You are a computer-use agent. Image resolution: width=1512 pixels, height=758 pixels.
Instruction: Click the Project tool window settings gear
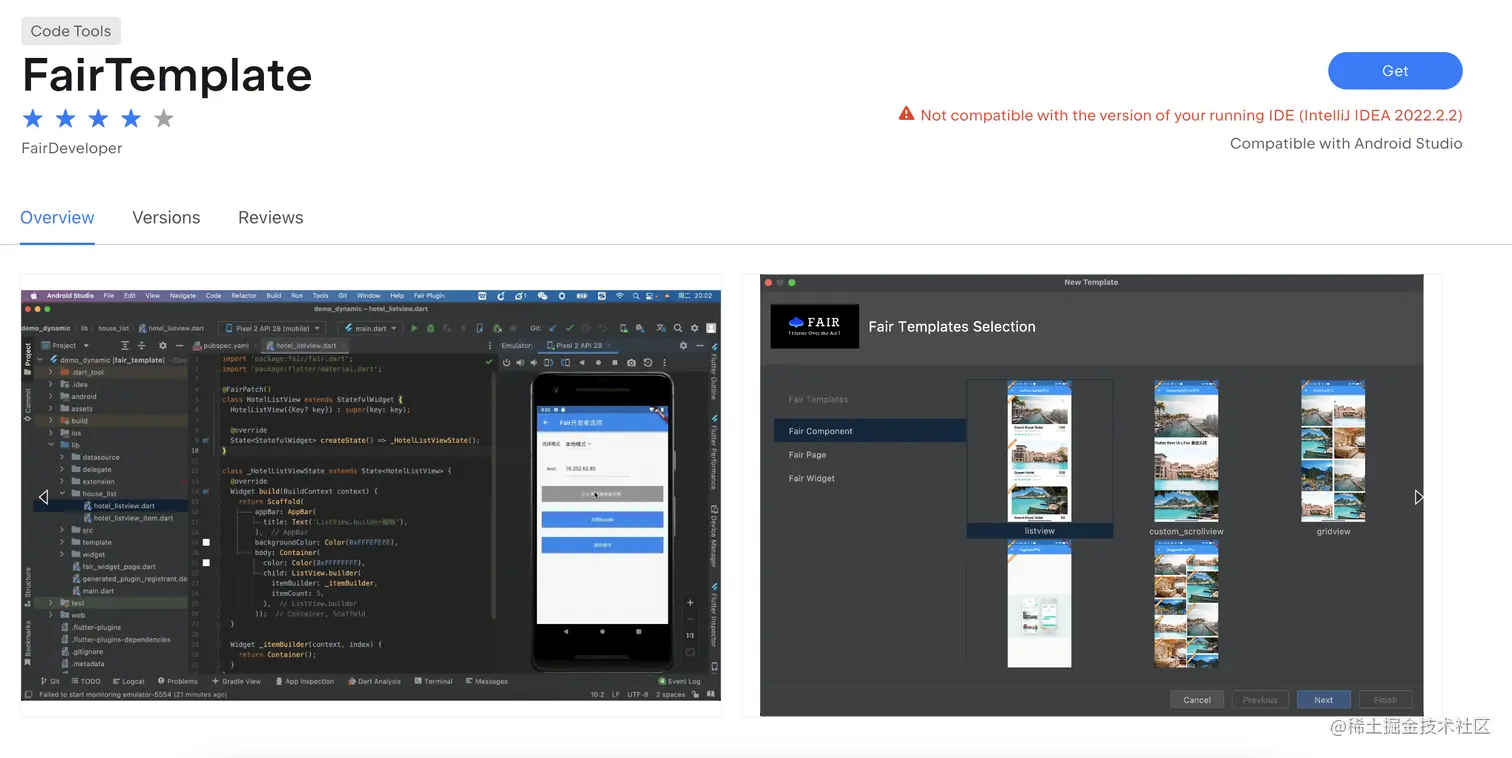tap(162, 345)
